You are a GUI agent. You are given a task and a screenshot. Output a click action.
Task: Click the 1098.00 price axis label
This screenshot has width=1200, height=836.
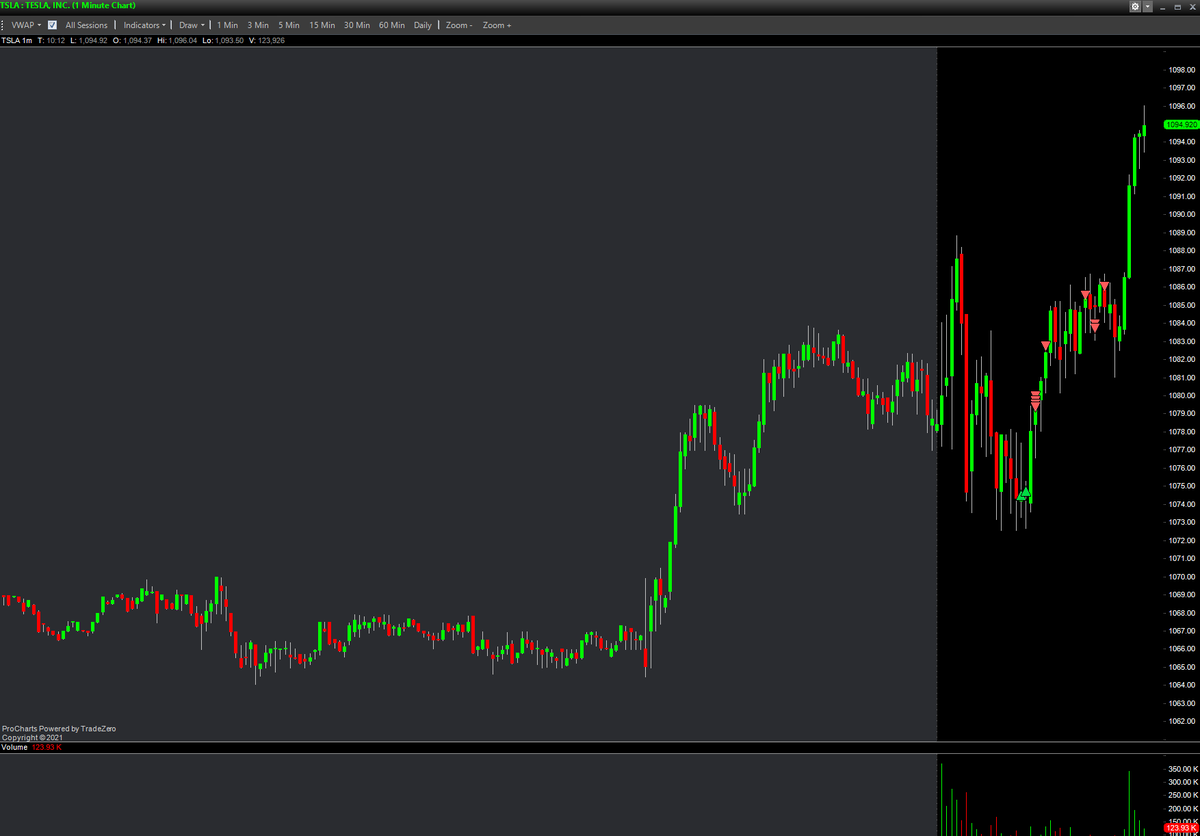pyautogui.click(x=1183, y=70)
